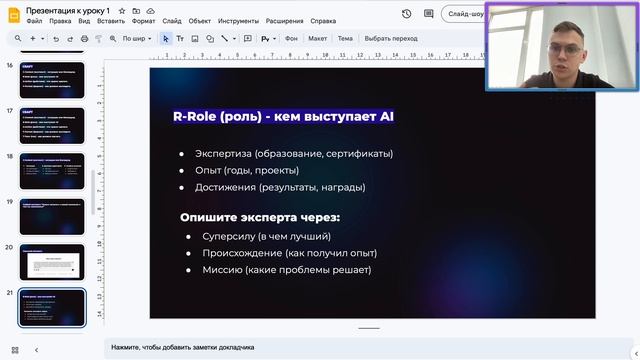
Task: Select the arrow cursor tool
Action: tap(165, 39)
